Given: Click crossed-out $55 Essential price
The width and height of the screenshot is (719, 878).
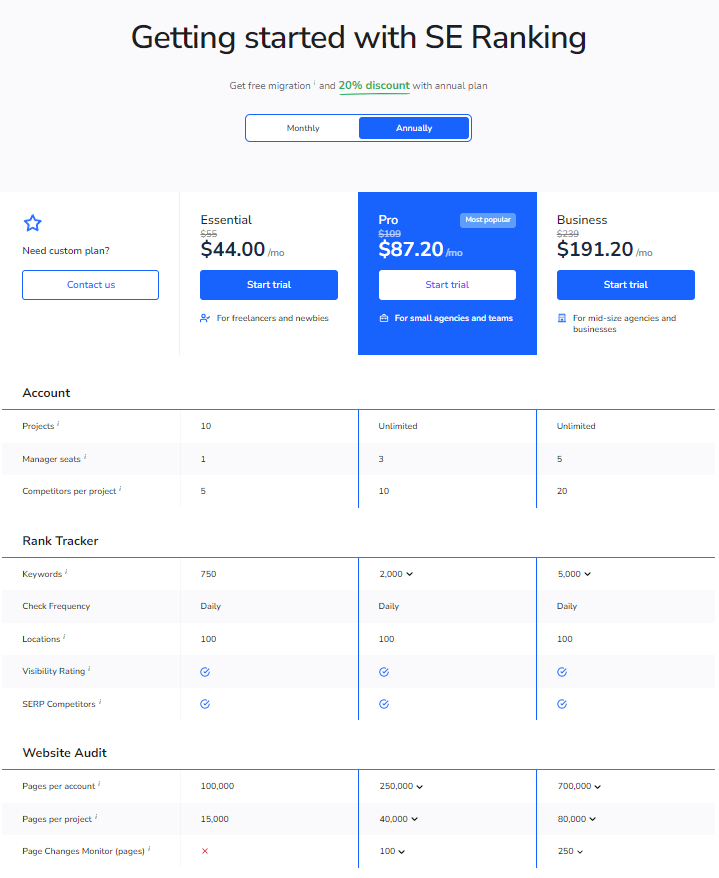Looking at the screenshot, I should pyautogui.click(x=209, y=233).
